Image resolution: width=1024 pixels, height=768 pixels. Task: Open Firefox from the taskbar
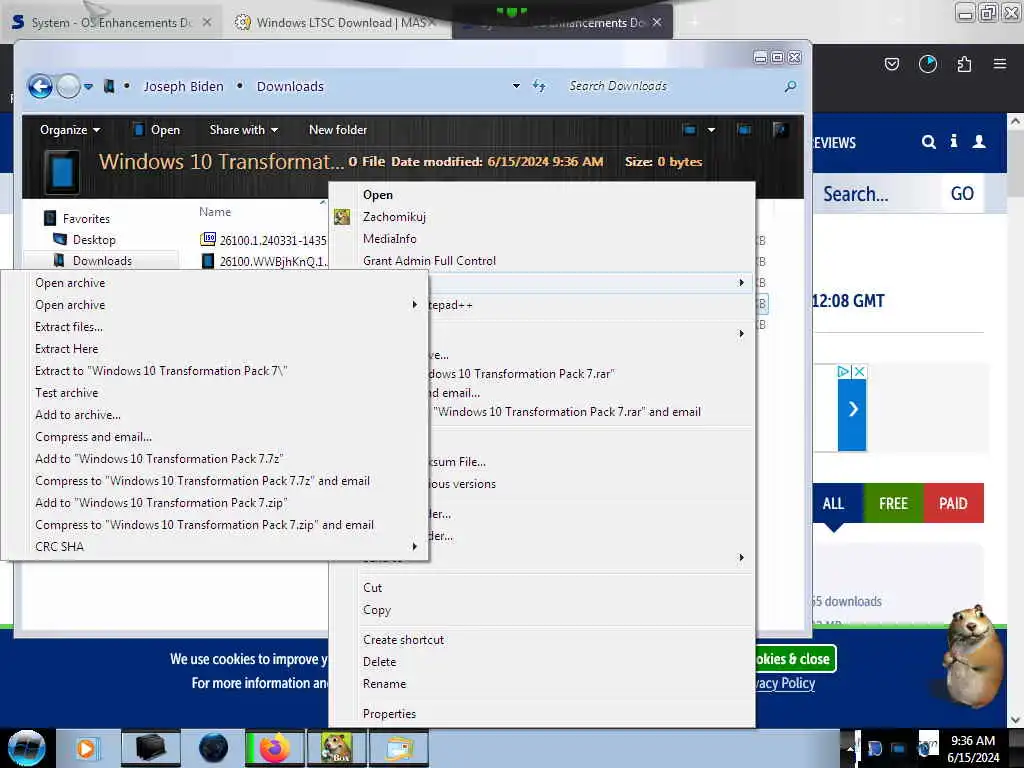[274, 748]
